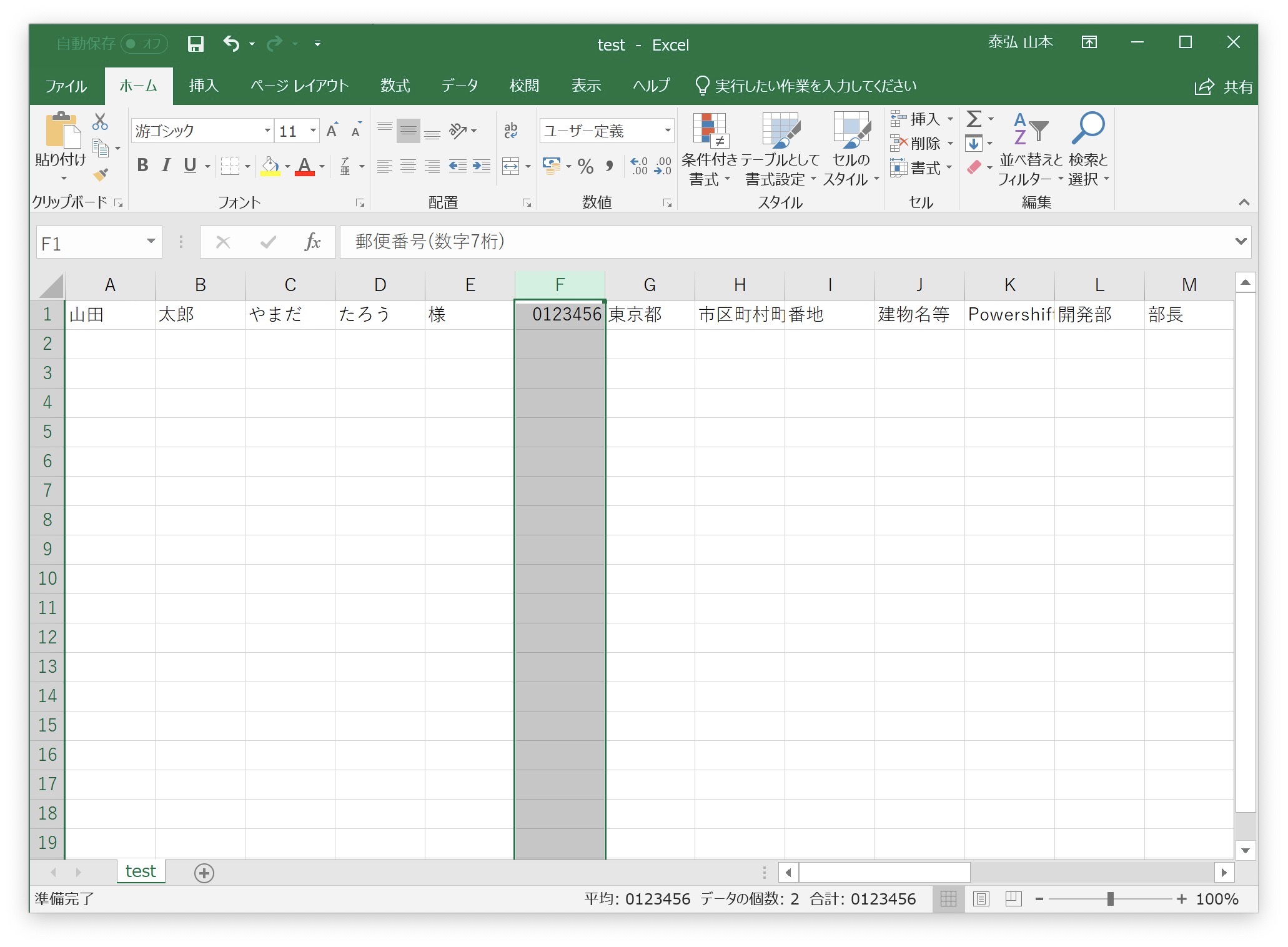This screenshot has width=1288, height=947.
Task: Click the Cut scissors icon
Action: pos(100,121)
